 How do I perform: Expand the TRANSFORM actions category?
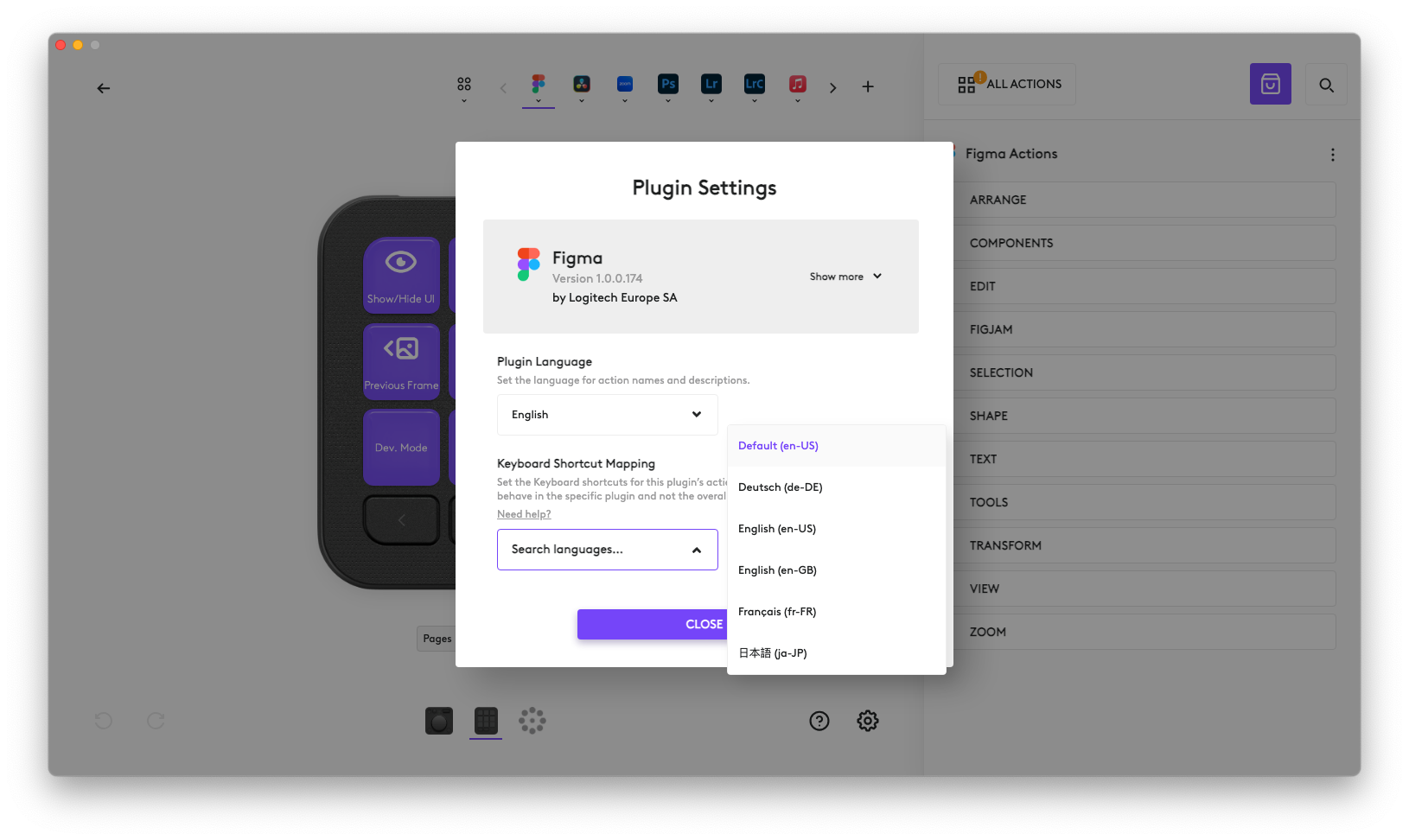pyautogui.click(x=1145, y=545)
